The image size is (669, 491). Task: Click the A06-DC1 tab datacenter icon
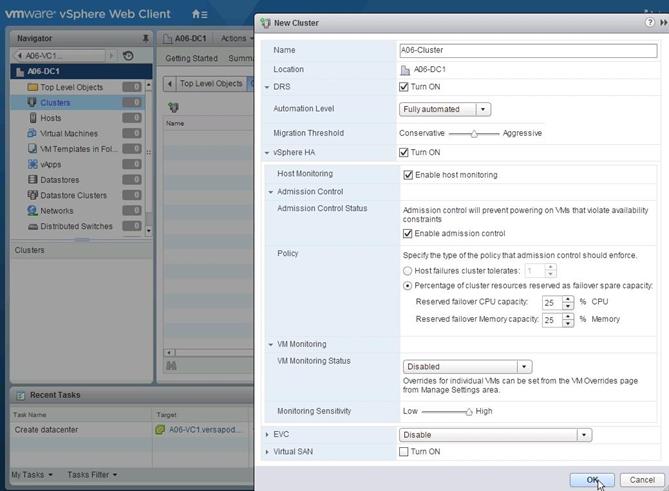click(167, 39)
